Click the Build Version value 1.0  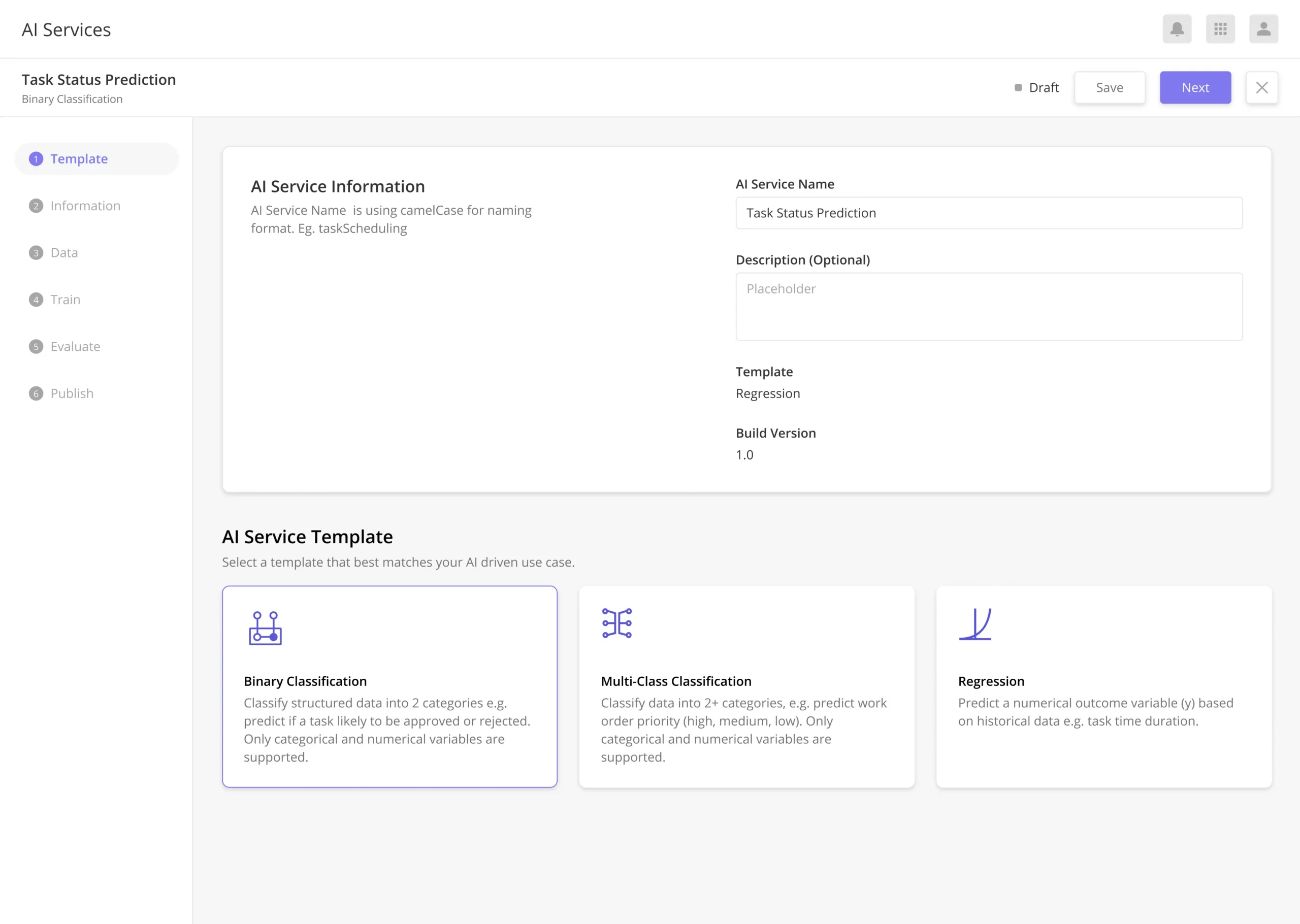(744, 455)
